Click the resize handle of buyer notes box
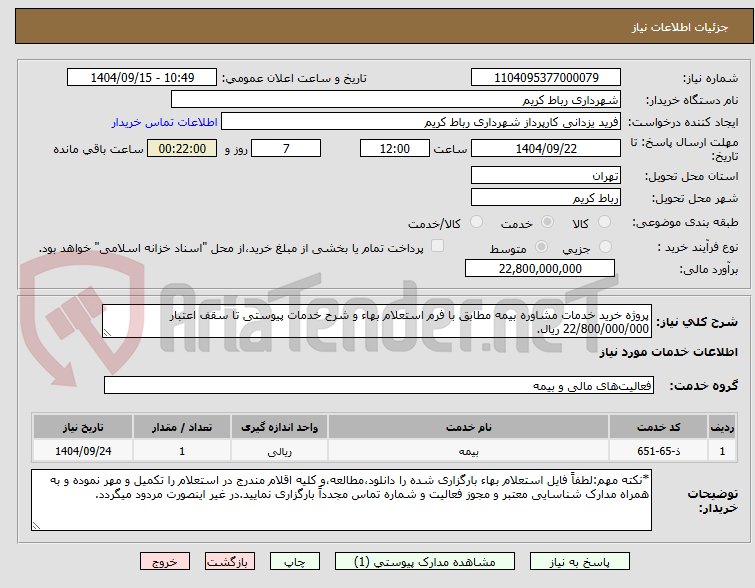The width and height of the screenshot is (755, 588). click(x=36, y=526)
